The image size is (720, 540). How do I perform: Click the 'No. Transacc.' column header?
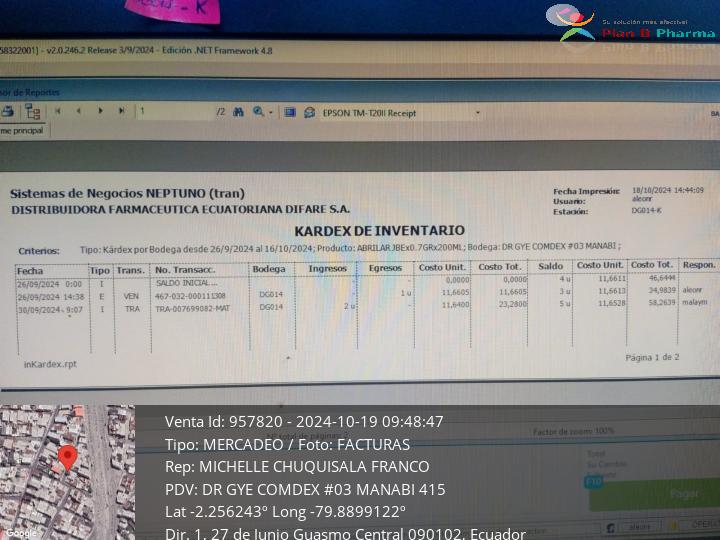tap(185, 270)
